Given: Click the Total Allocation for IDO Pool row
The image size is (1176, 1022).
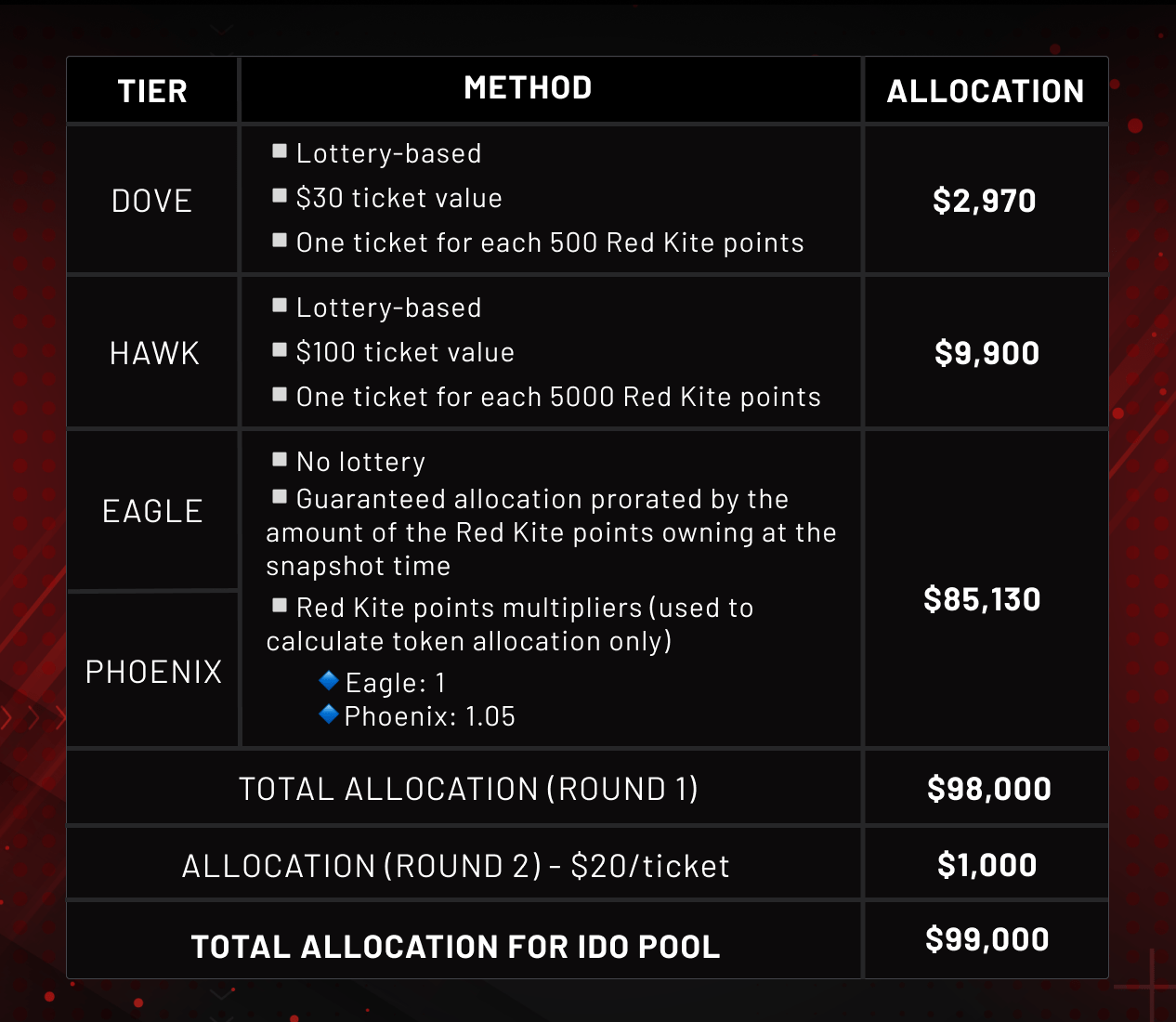Looking at the screenshot, I should [587, 940].
